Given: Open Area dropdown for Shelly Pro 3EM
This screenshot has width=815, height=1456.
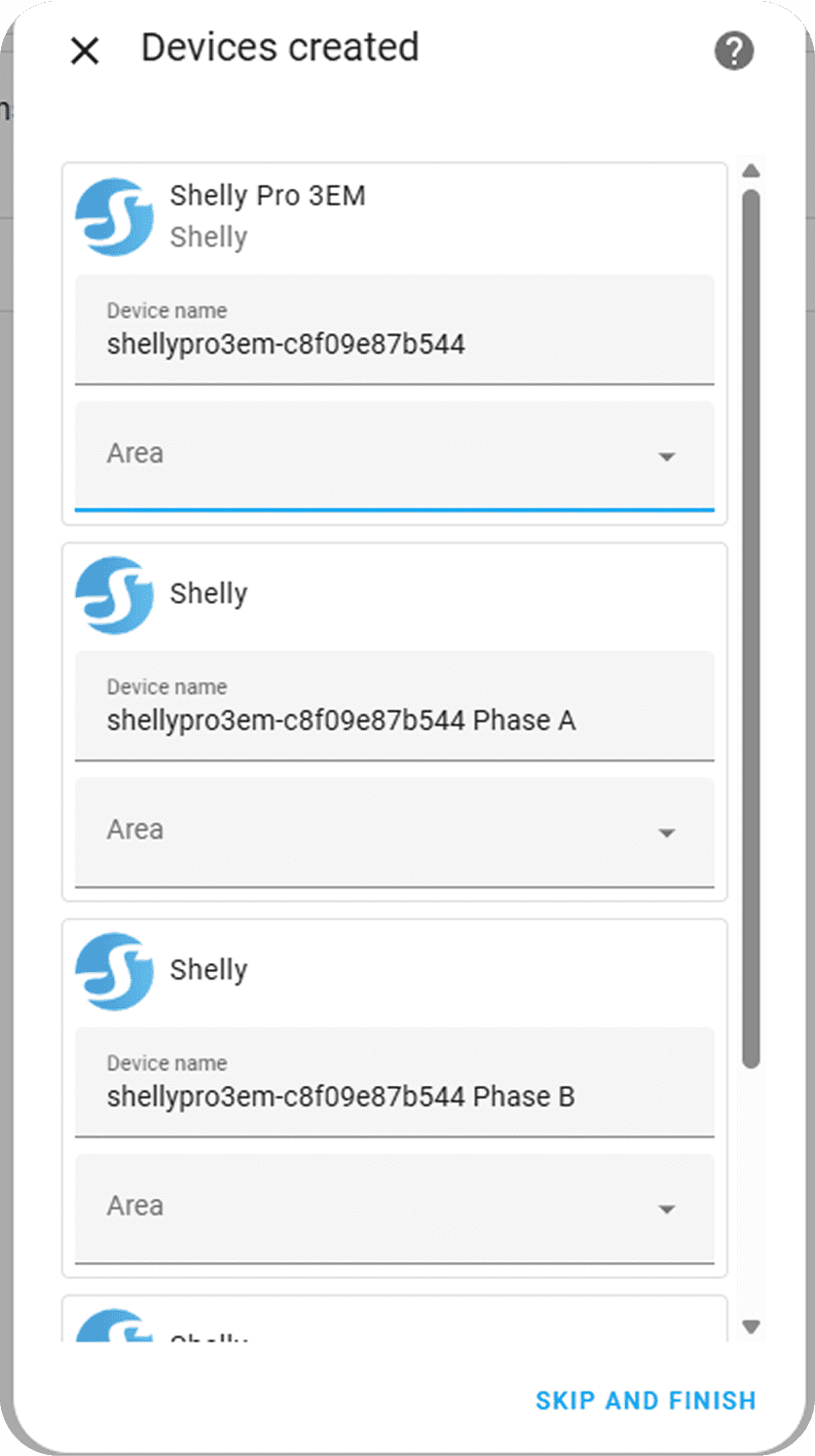Looking at the screenshot, I should (x=393, y=455).
